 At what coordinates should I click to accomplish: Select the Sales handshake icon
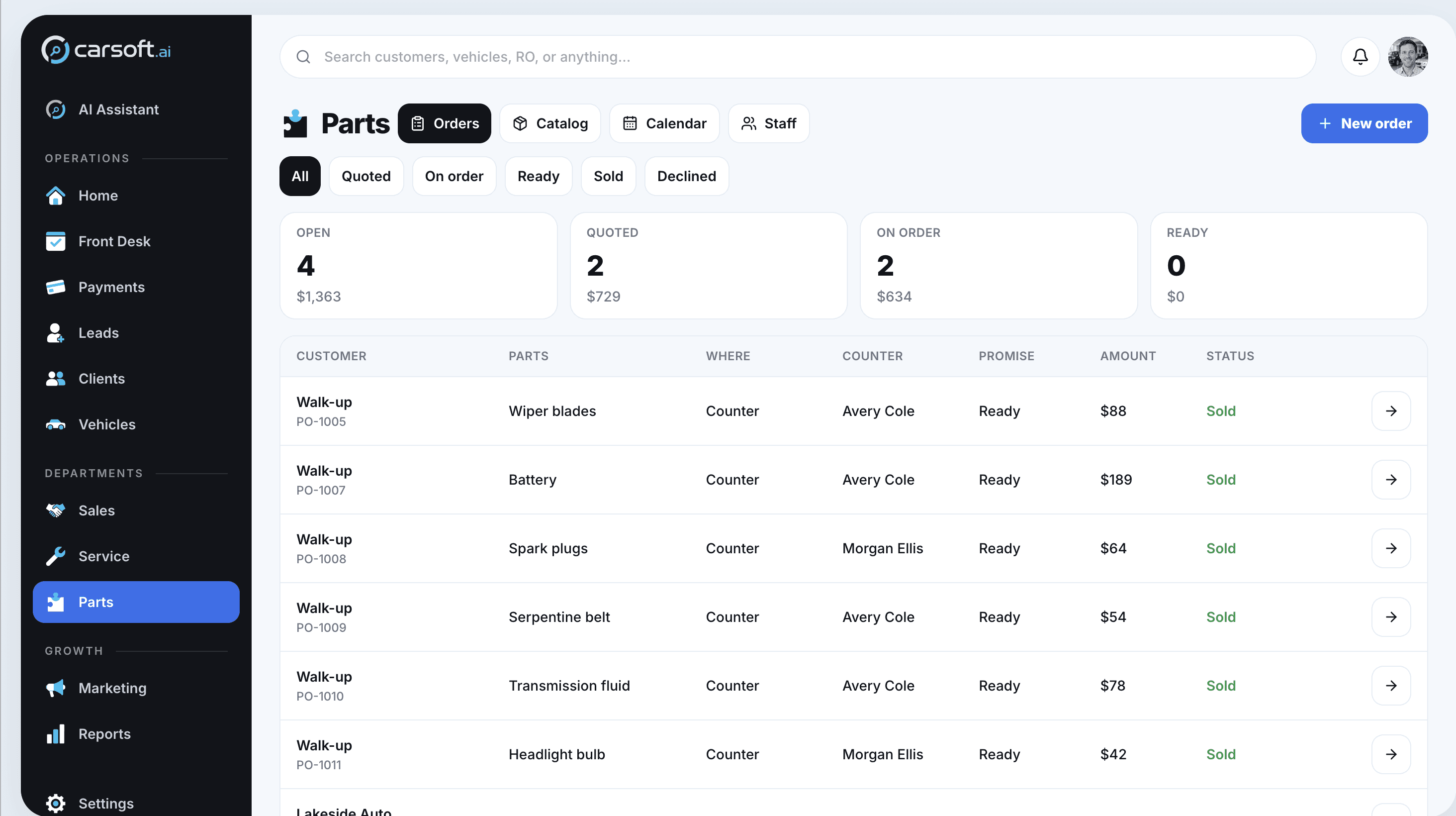click(x=55, y=510)
